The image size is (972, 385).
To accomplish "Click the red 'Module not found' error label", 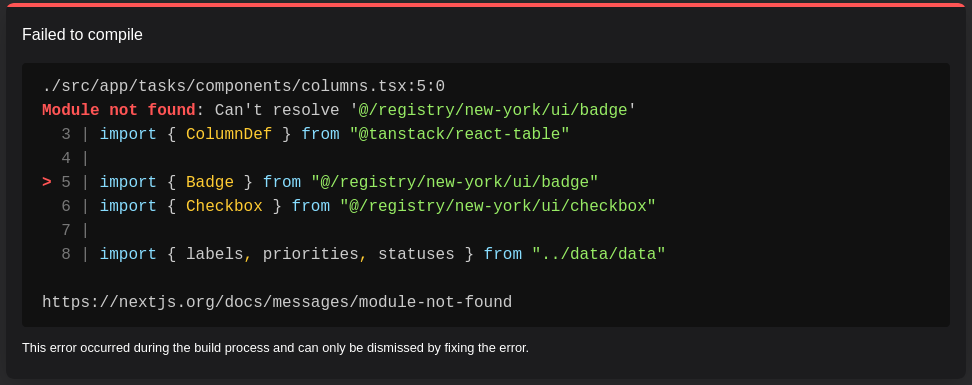I will tap(119, 110).
